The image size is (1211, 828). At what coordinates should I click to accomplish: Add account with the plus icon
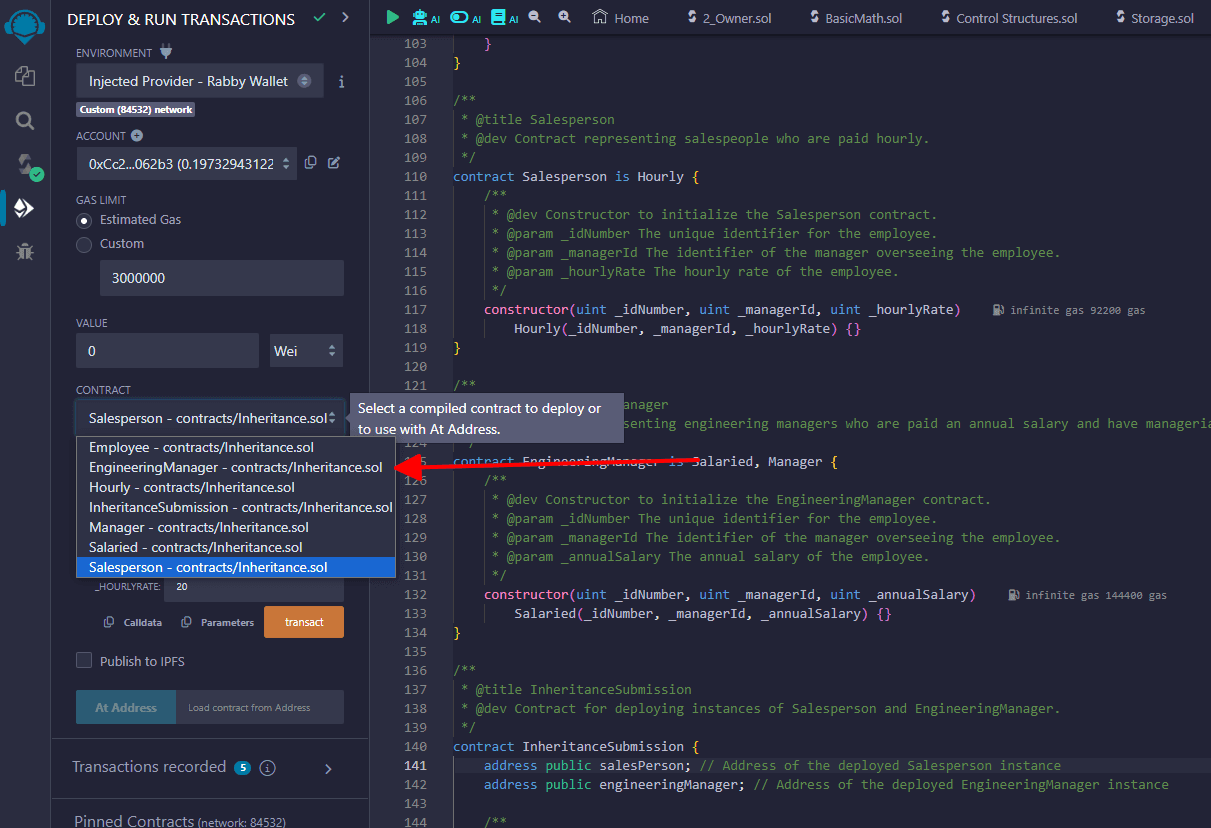tap(137, 136)
